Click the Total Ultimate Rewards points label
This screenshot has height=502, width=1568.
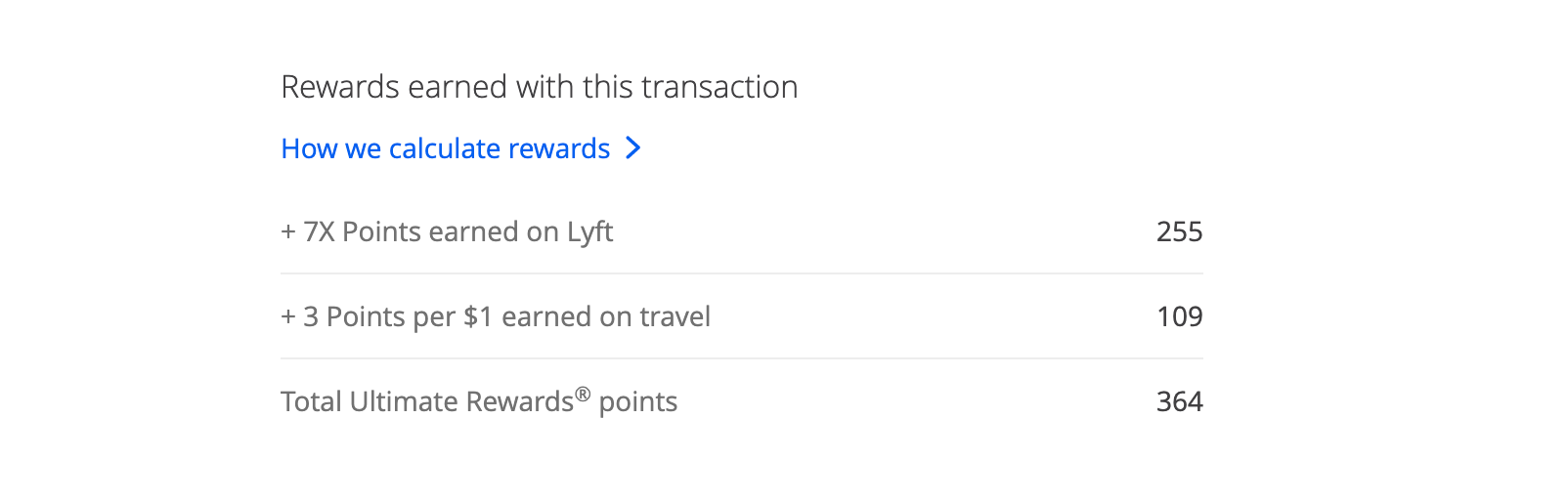[x=479, y=401]
